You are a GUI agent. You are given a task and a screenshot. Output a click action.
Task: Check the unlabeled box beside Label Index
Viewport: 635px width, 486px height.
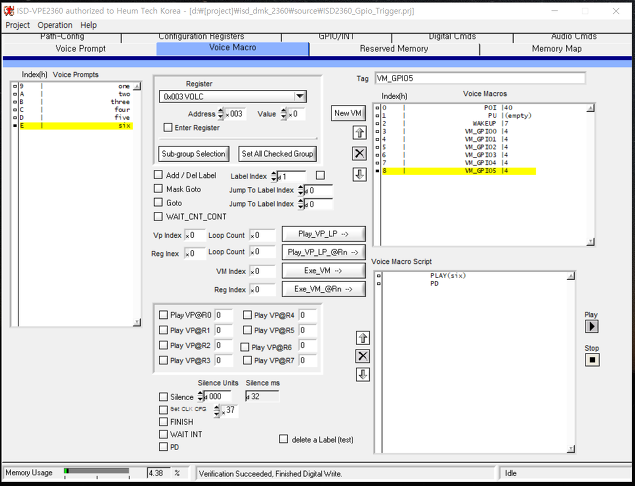click(x=320, y=175)
